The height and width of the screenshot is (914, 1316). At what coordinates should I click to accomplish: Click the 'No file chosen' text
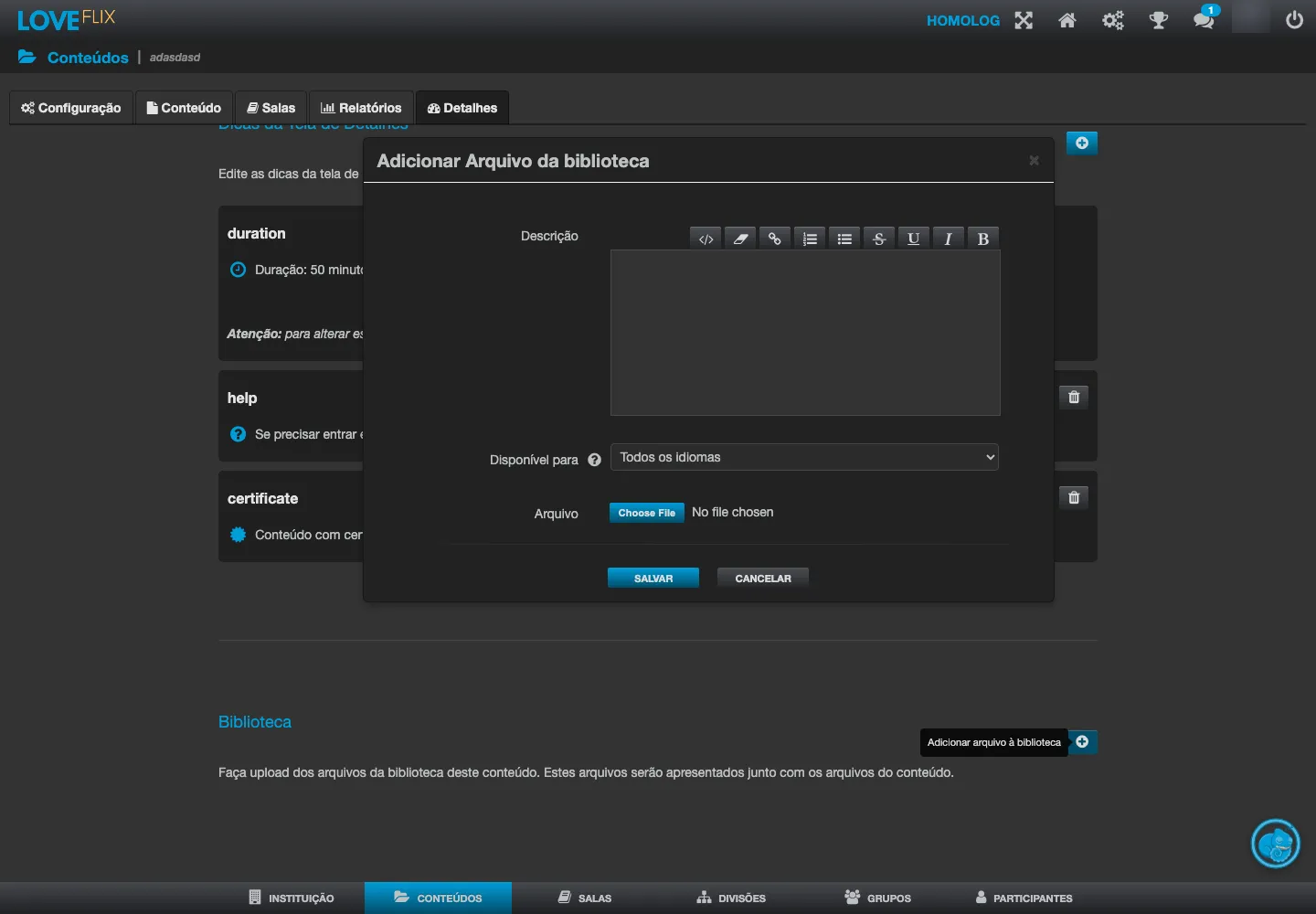click(x=733, y=512)
